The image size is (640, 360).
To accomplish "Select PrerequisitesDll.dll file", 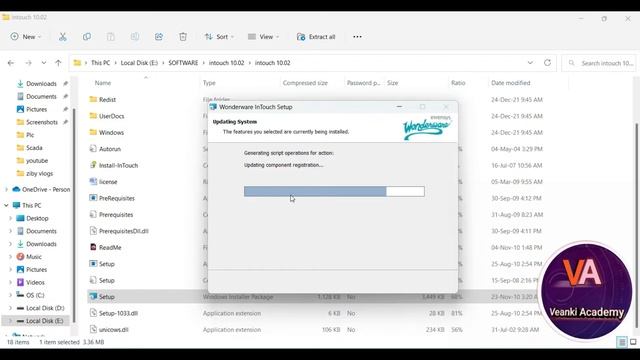I will [x=124, y=231].
